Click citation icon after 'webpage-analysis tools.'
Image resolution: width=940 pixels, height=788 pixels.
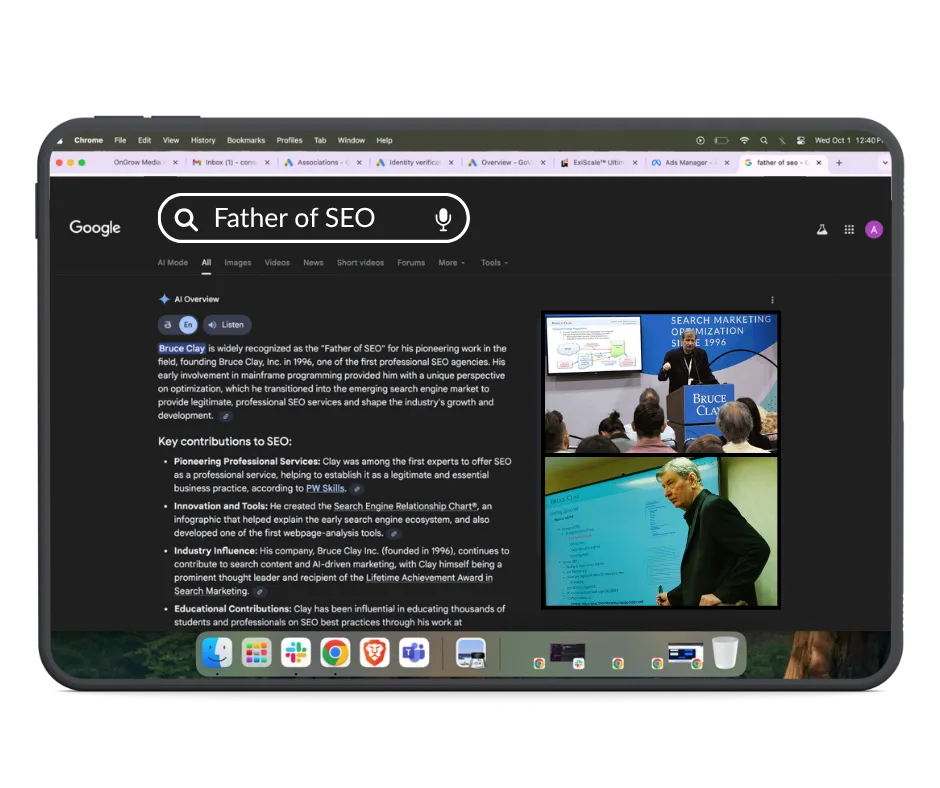coord(394,533)
